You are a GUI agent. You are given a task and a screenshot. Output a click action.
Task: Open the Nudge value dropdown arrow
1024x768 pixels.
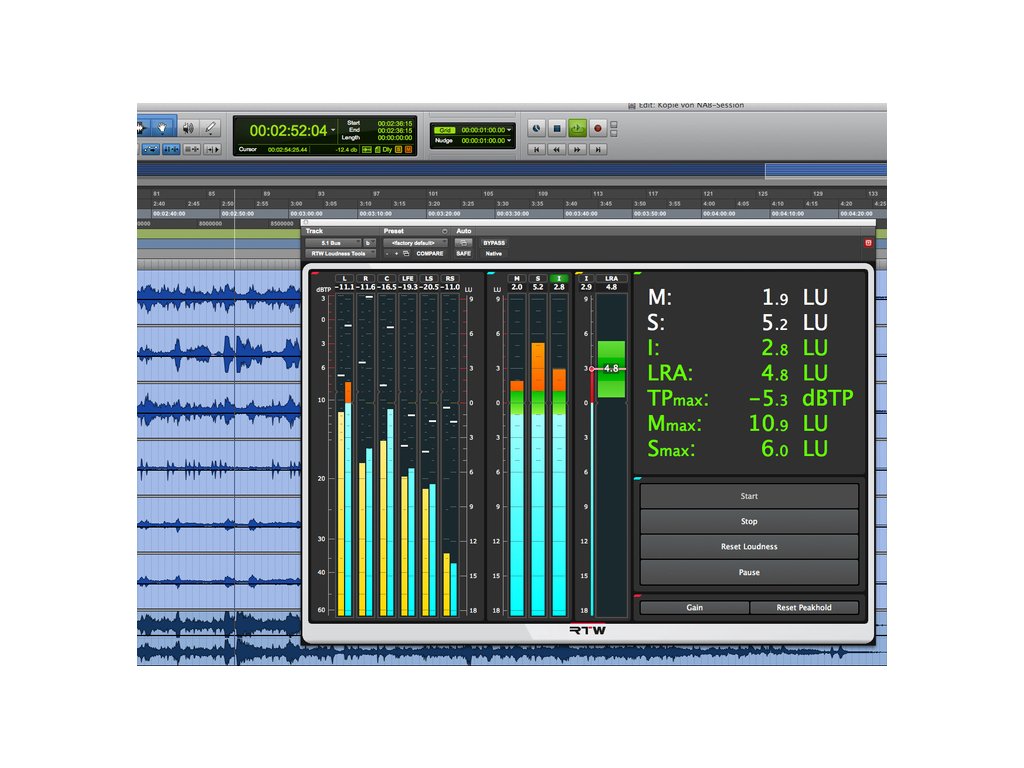(x=509, y=140)
